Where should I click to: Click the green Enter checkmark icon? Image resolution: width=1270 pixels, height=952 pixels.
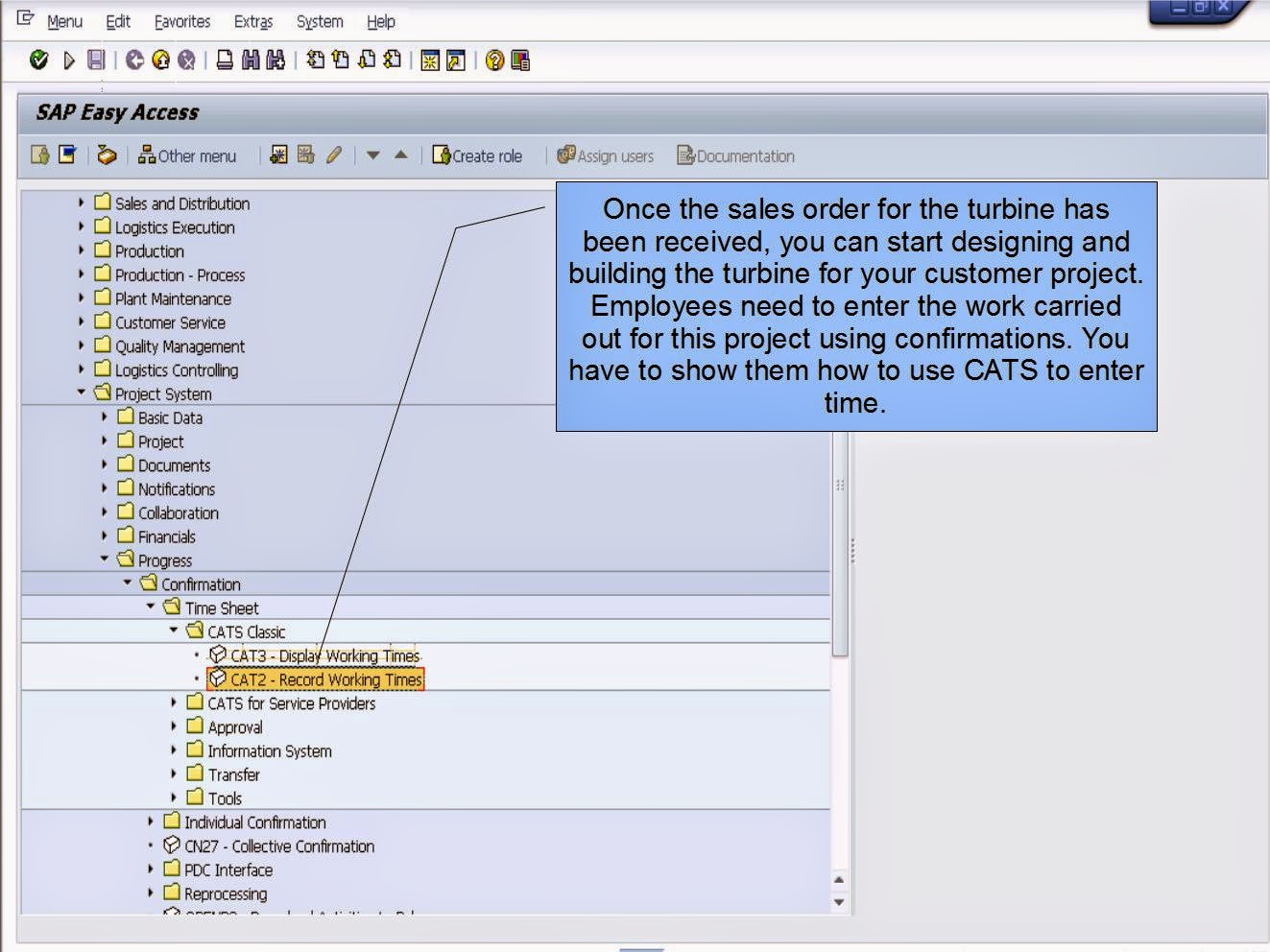[39, 60]
